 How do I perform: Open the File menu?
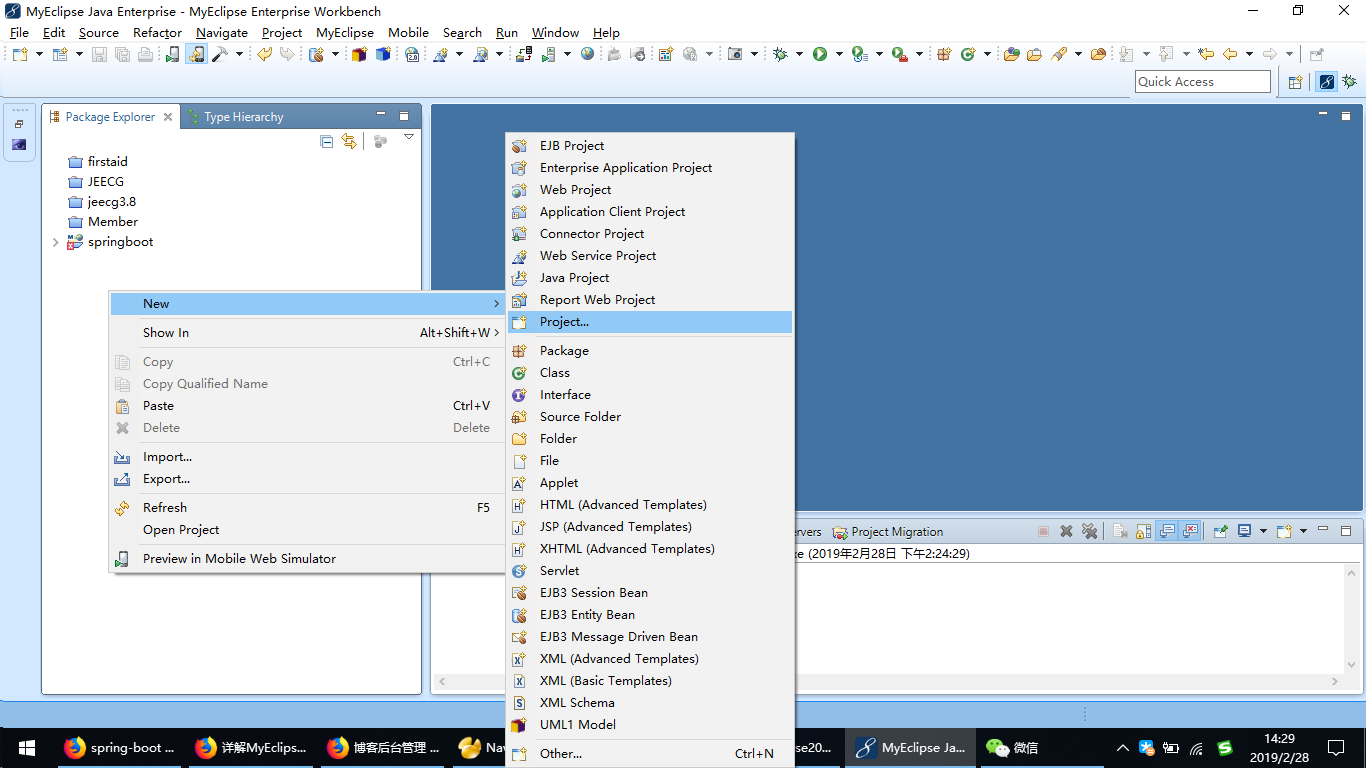click(x=19, y=32)
